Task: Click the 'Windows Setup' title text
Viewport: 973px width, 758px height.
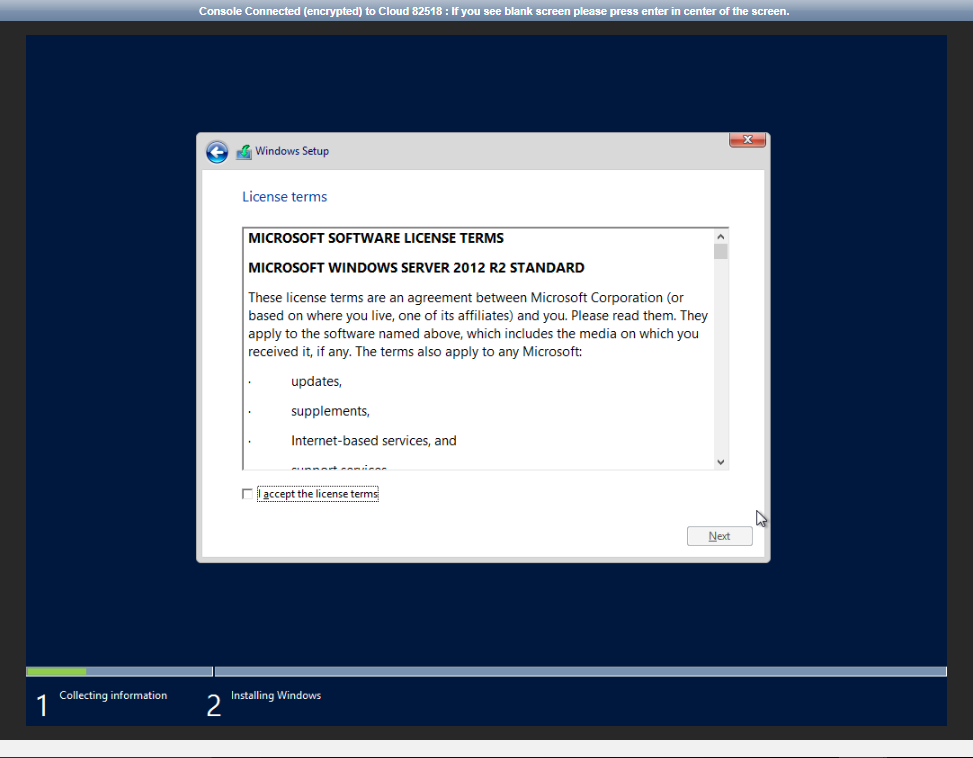Action: coord(292,151)
